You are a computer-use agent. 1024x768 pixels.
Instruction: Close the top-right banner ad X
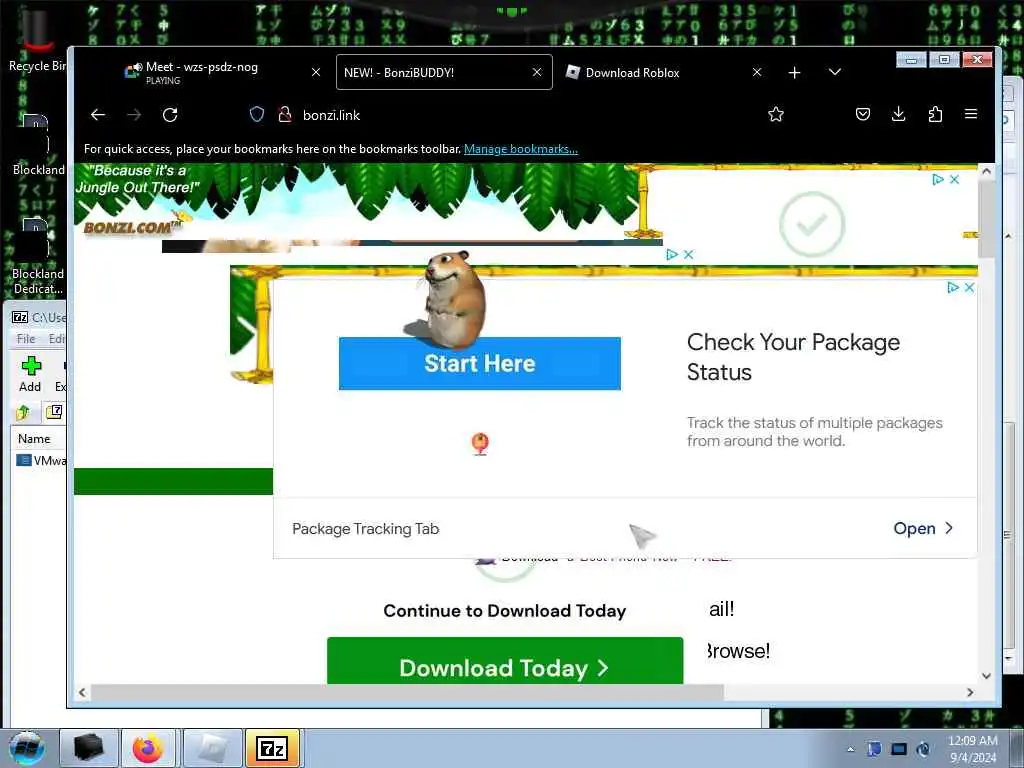(x=954, y=180)
